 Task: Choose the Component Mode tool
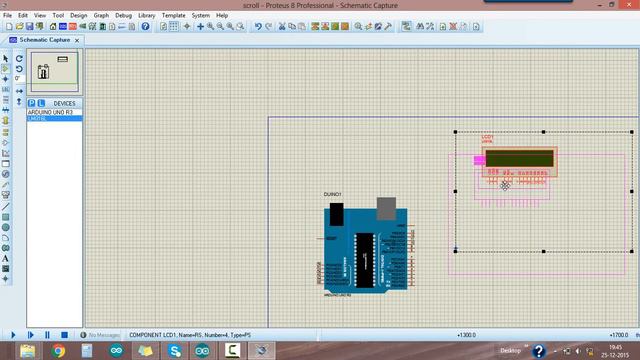(5, 69)
